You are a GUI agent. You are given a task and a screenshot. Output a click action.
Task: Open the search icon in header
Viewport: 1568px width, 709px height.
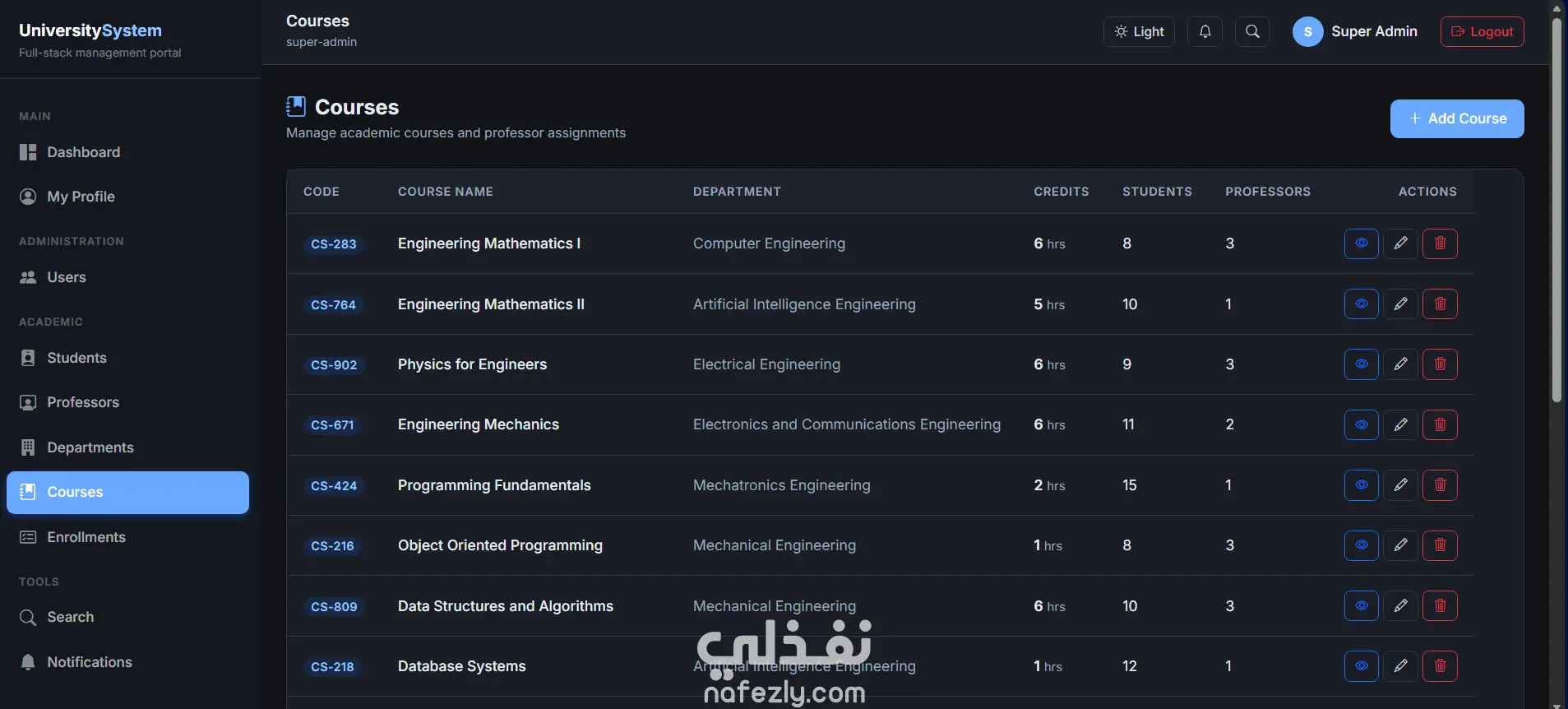1252,31
